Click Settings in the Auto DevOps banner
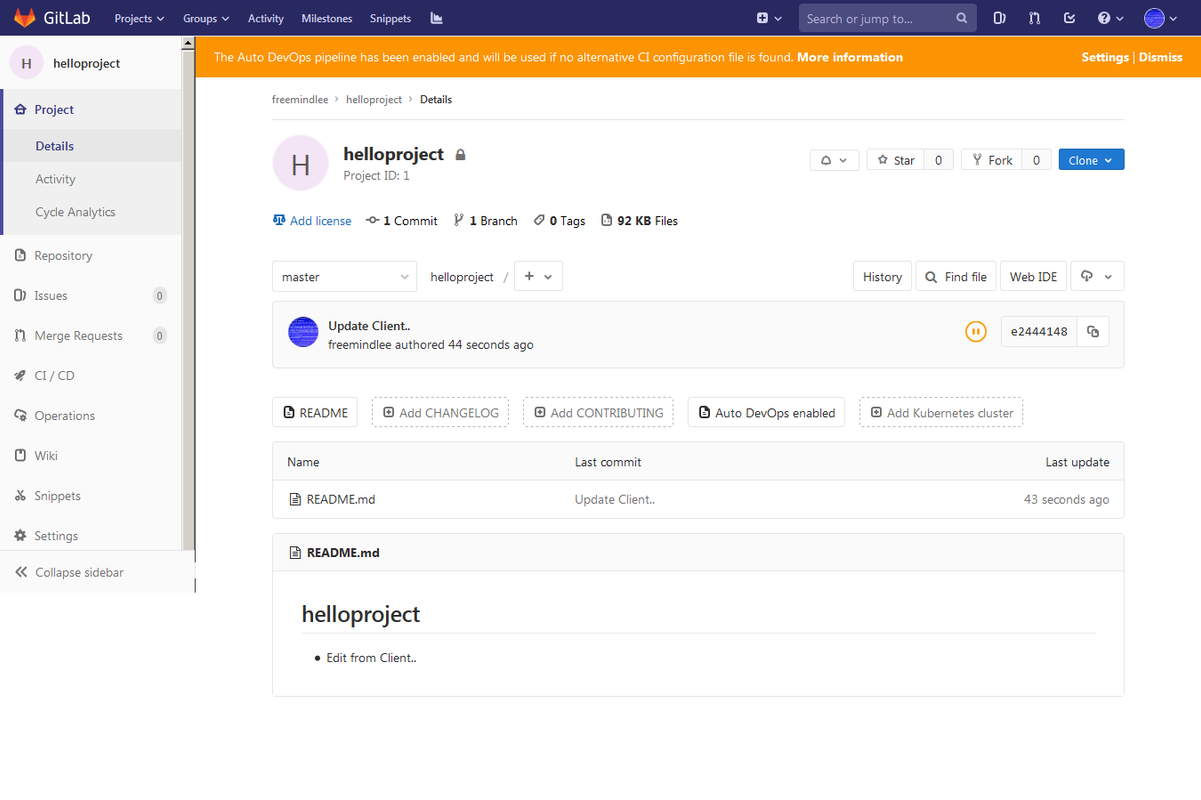The image size is (1201, 800). [1105, 57]
